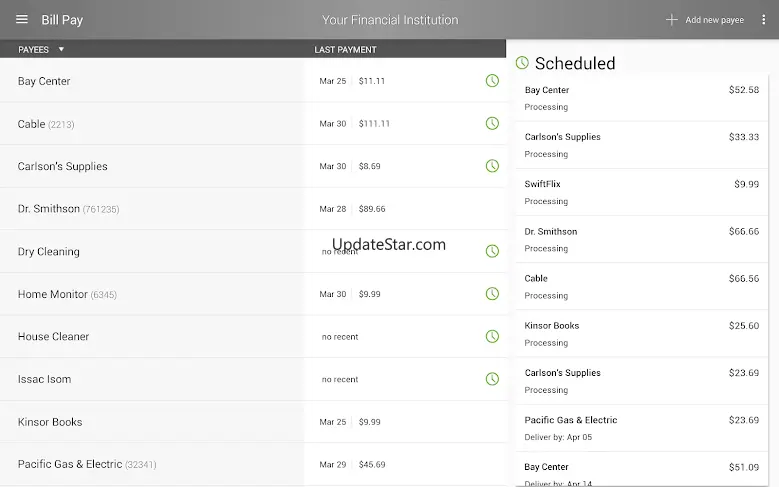Open the hamburger navigation menu

click(x=22, y=20)
